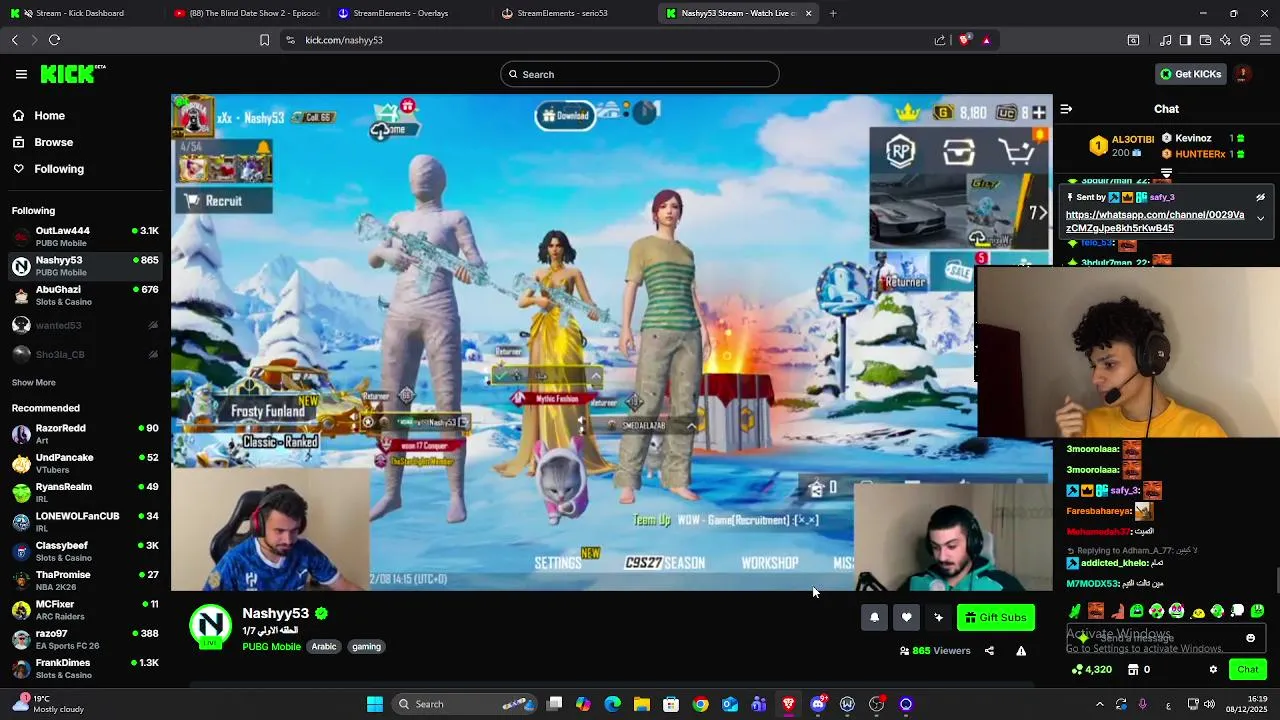Open Leo AI sparkle icon
1280x720 pixels.
[x=1225, y=40]
